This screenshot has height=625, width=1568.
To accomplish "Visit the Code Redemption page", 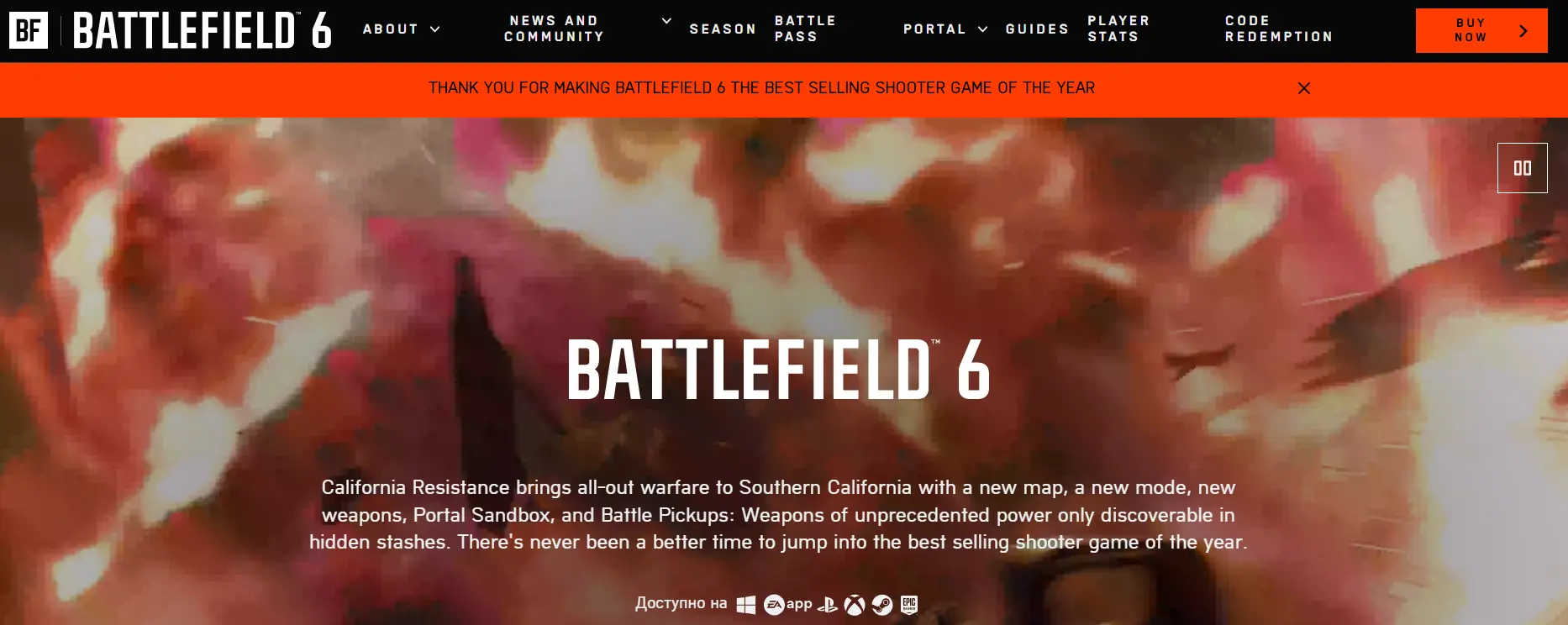I will coord(1278,29).
